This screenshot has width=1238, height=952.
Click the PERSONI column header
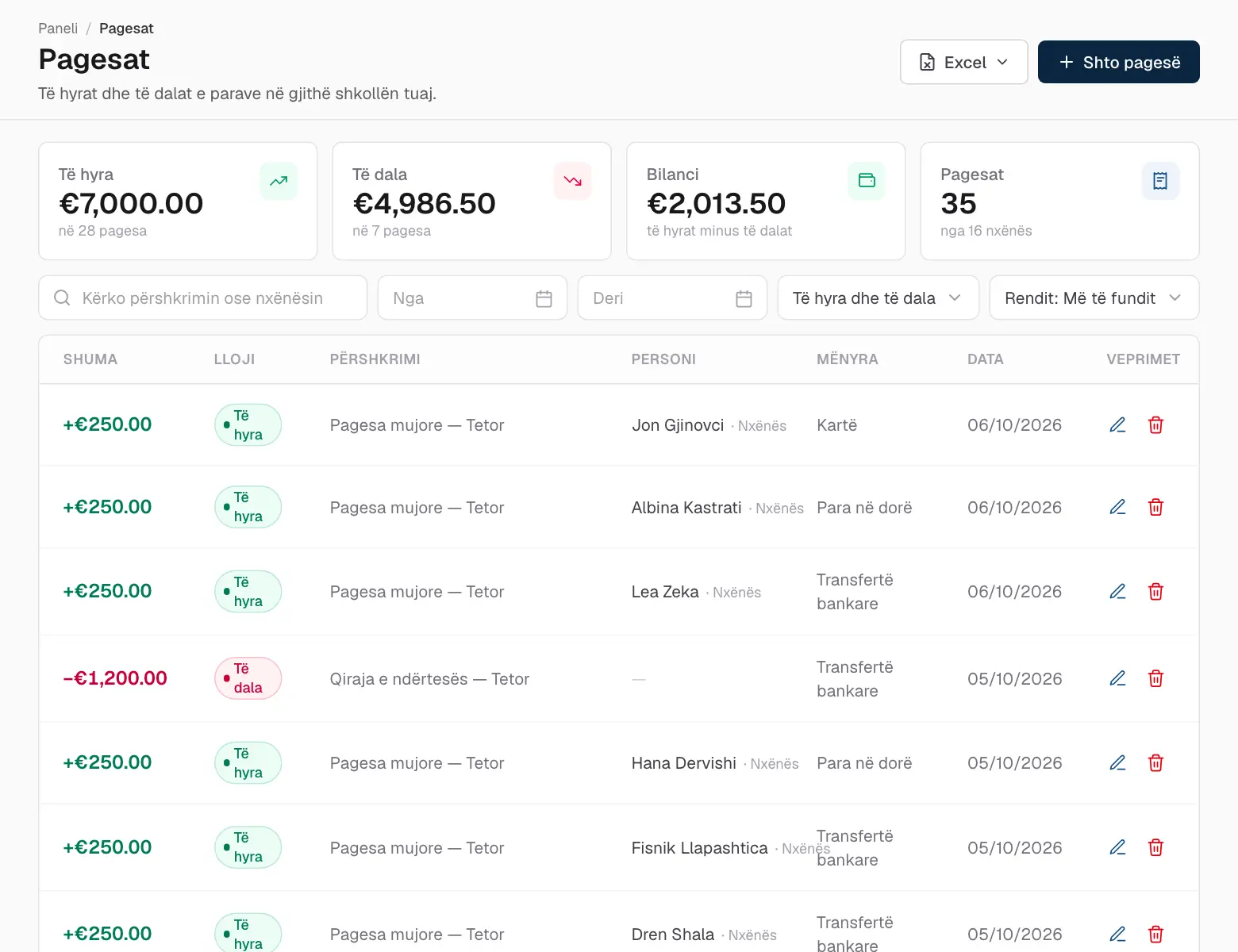[x=663, y=359]
